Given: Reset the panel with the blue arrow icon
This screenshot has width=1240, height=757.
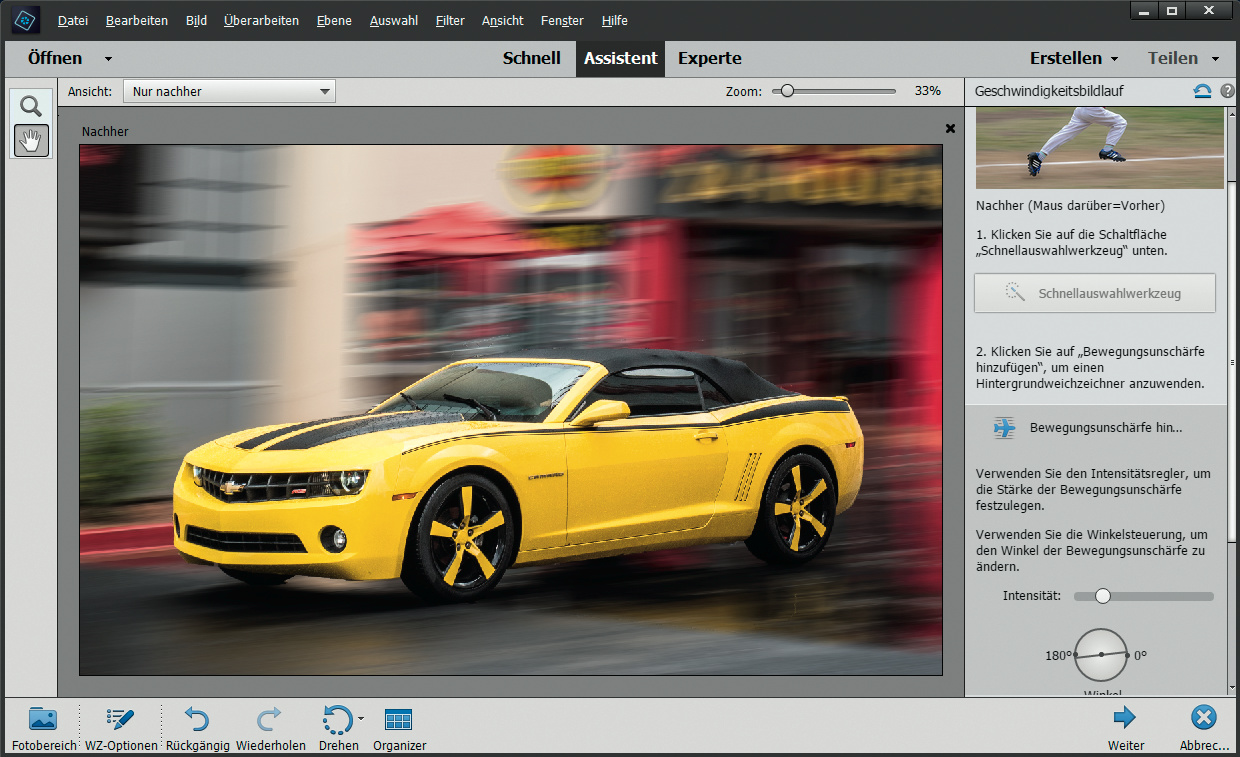Looking at the screenshot, I should pos(1202,91).
